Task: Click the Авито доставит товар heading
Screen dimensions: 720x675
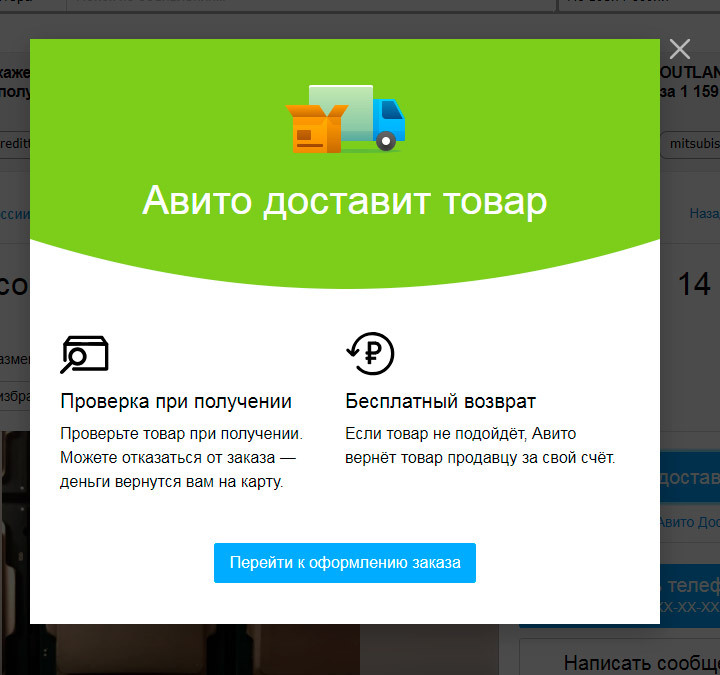Action: 344,201
